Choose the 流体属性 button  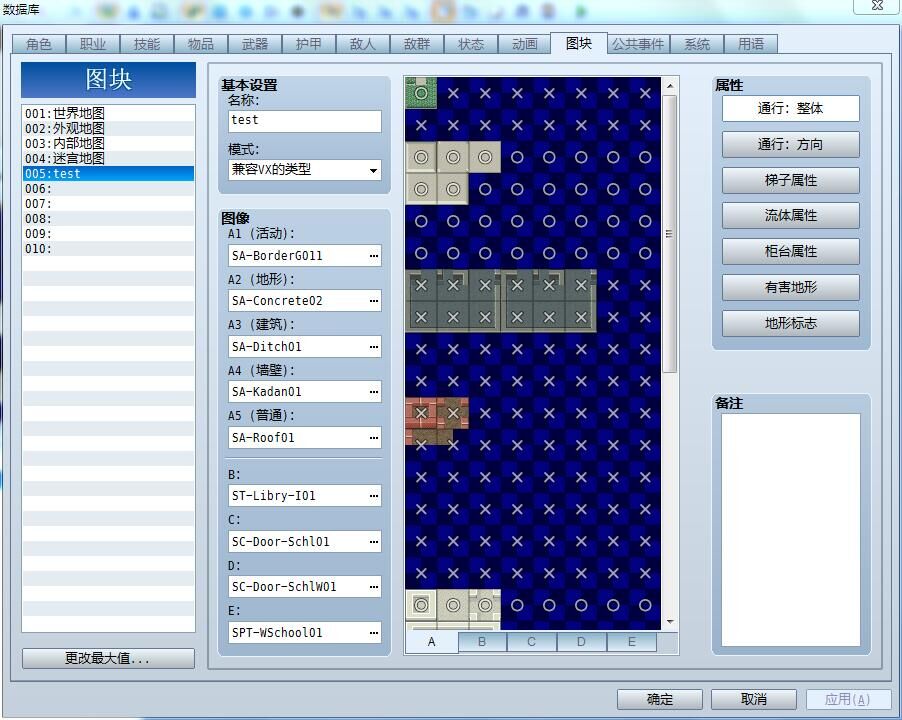pos(791,216)
